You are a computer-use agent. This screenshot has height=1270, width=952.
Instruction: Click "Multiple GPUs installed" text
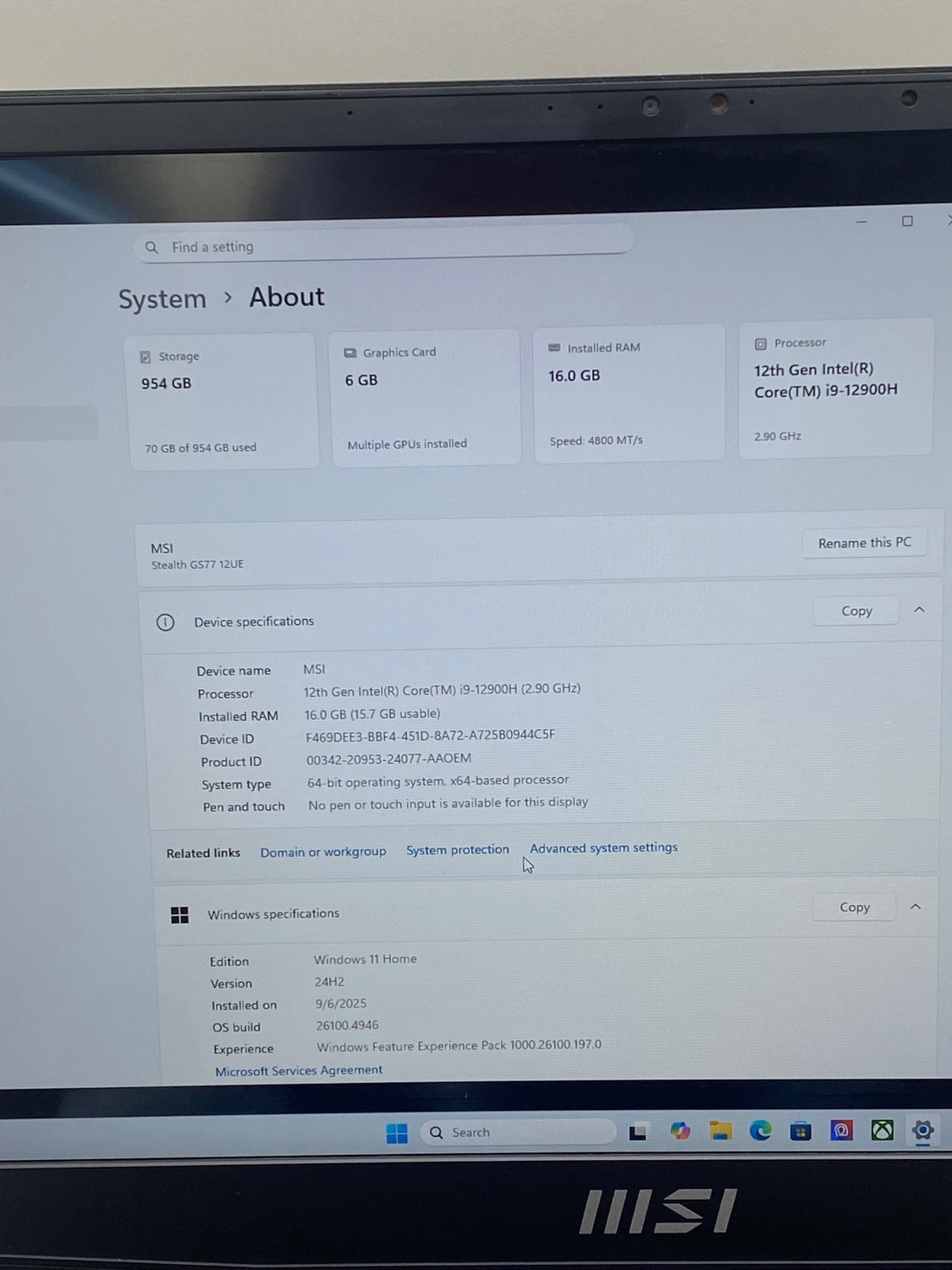(407, 444)
